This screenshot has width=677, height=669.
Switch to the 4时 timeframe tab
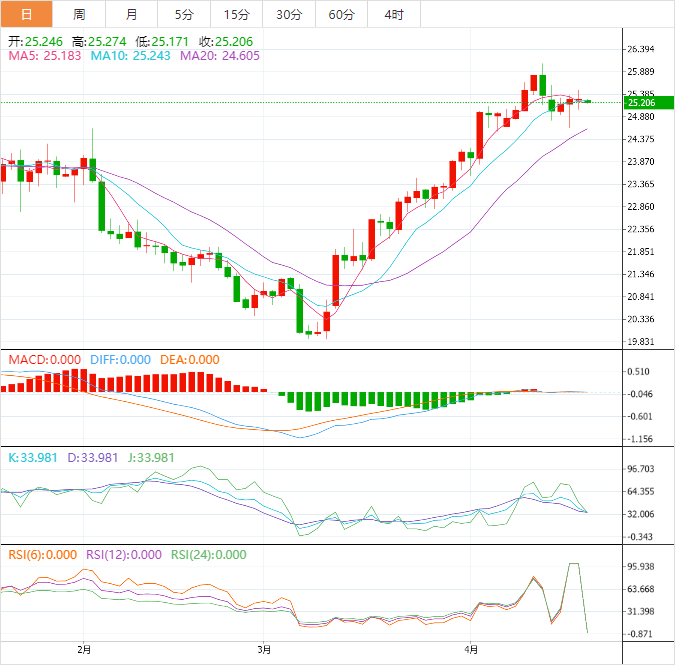[x=394, y=14]
